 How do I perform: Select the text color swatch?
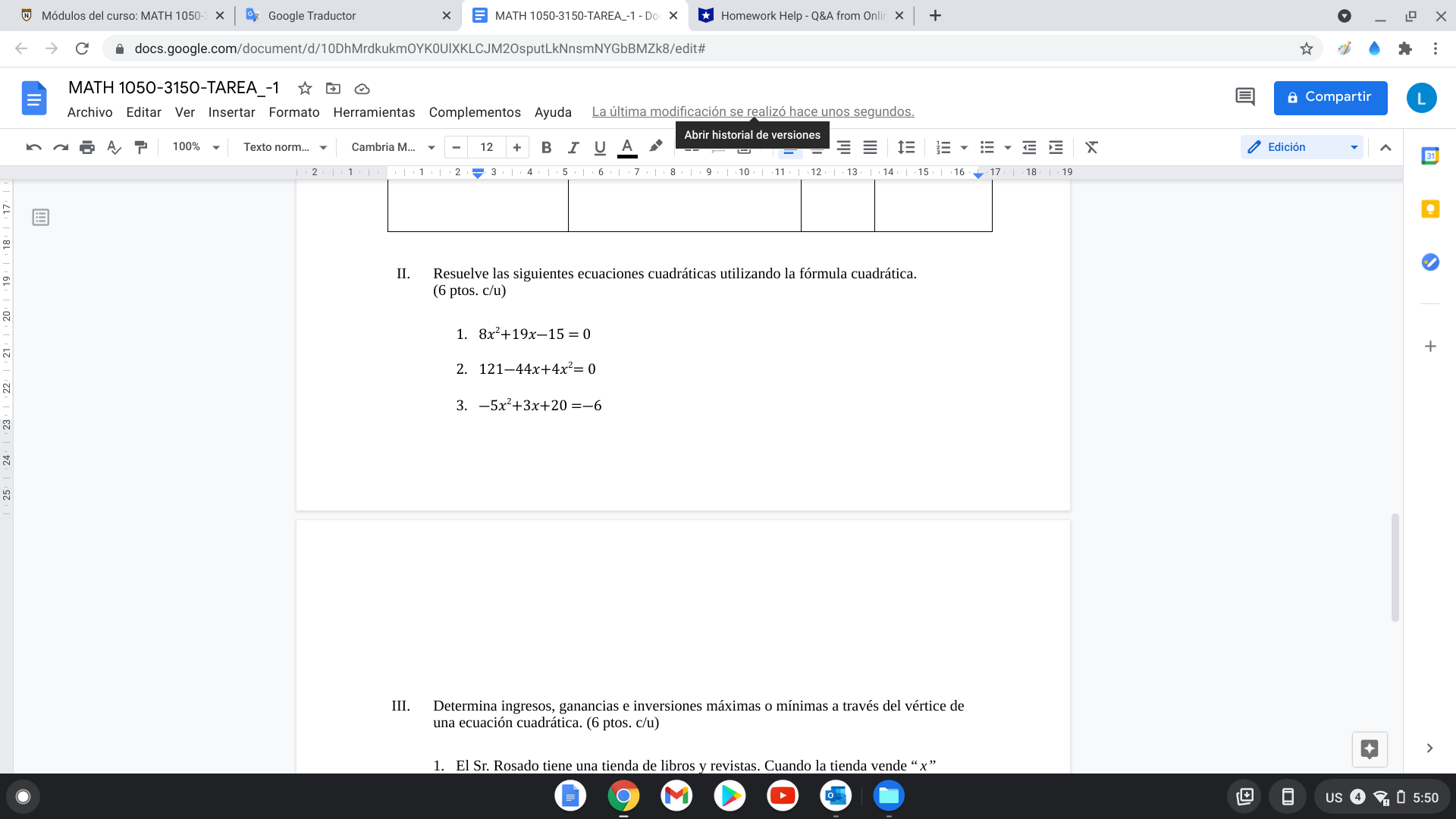coord(626,147)
